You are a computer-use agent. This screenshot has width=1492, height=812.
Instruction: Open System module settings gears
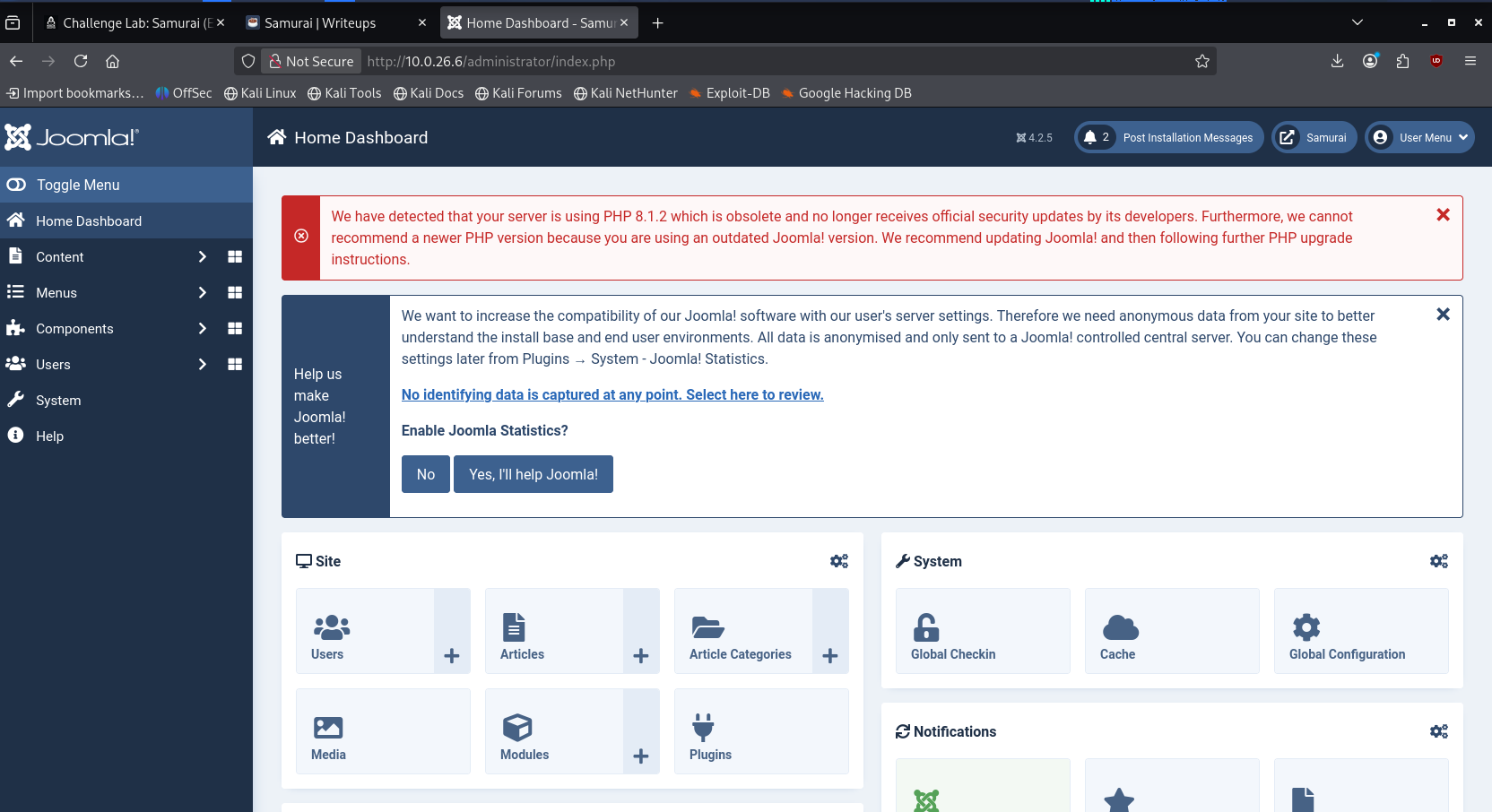[x=1439, y=561]
